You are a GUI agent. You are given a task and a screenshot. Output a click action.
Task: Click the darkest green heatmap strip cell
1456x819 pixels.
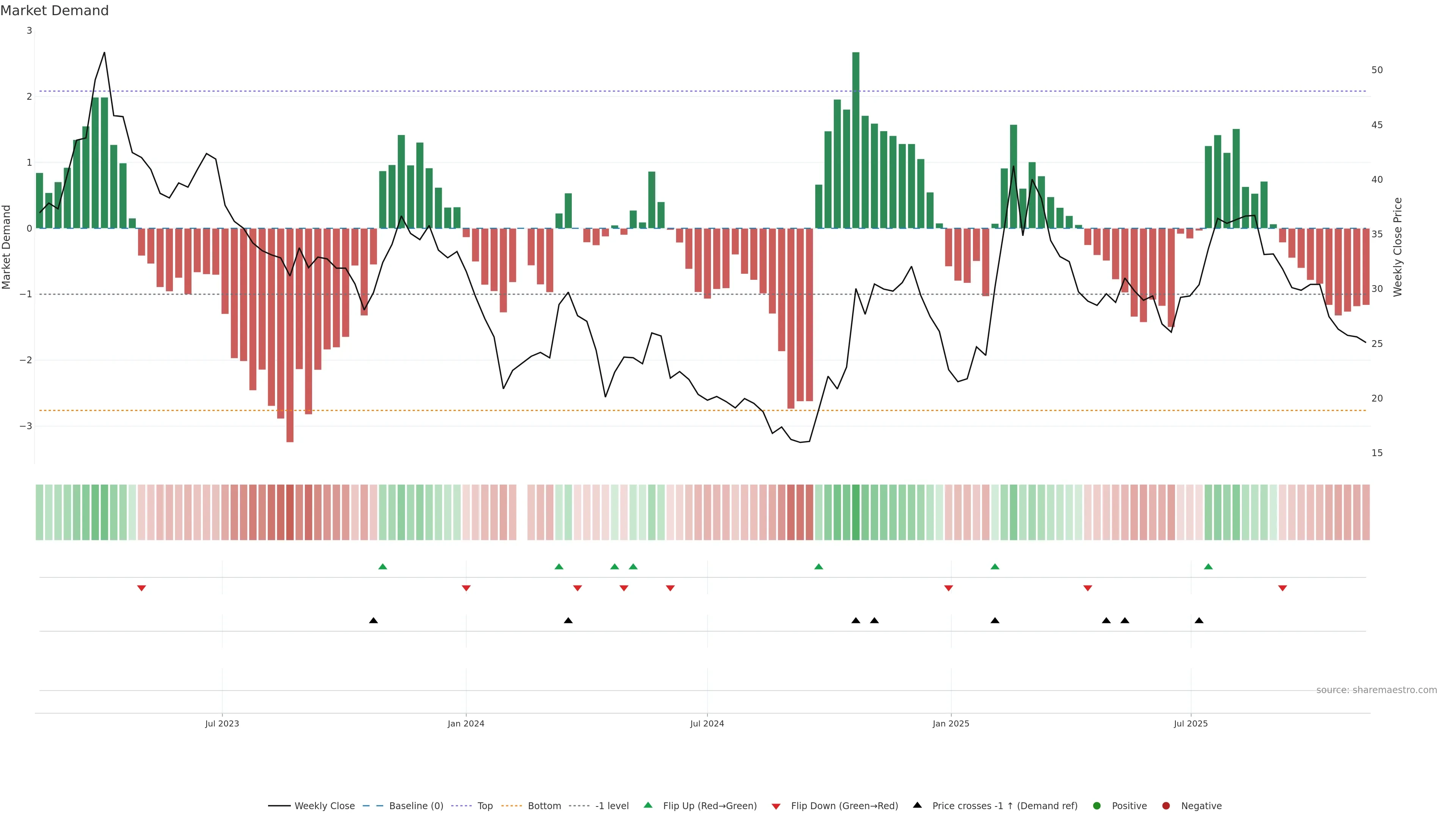pyautogui.click(x=856, y=512)
